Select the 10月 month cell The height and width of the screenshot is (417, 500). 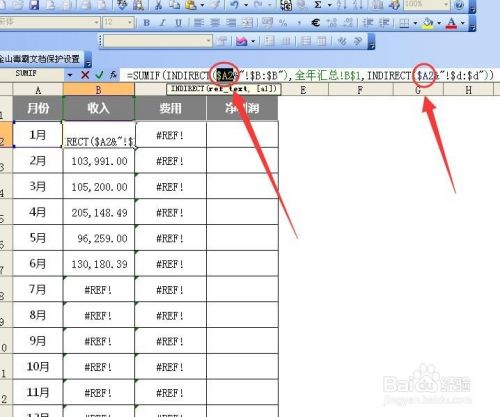[38, 367]
